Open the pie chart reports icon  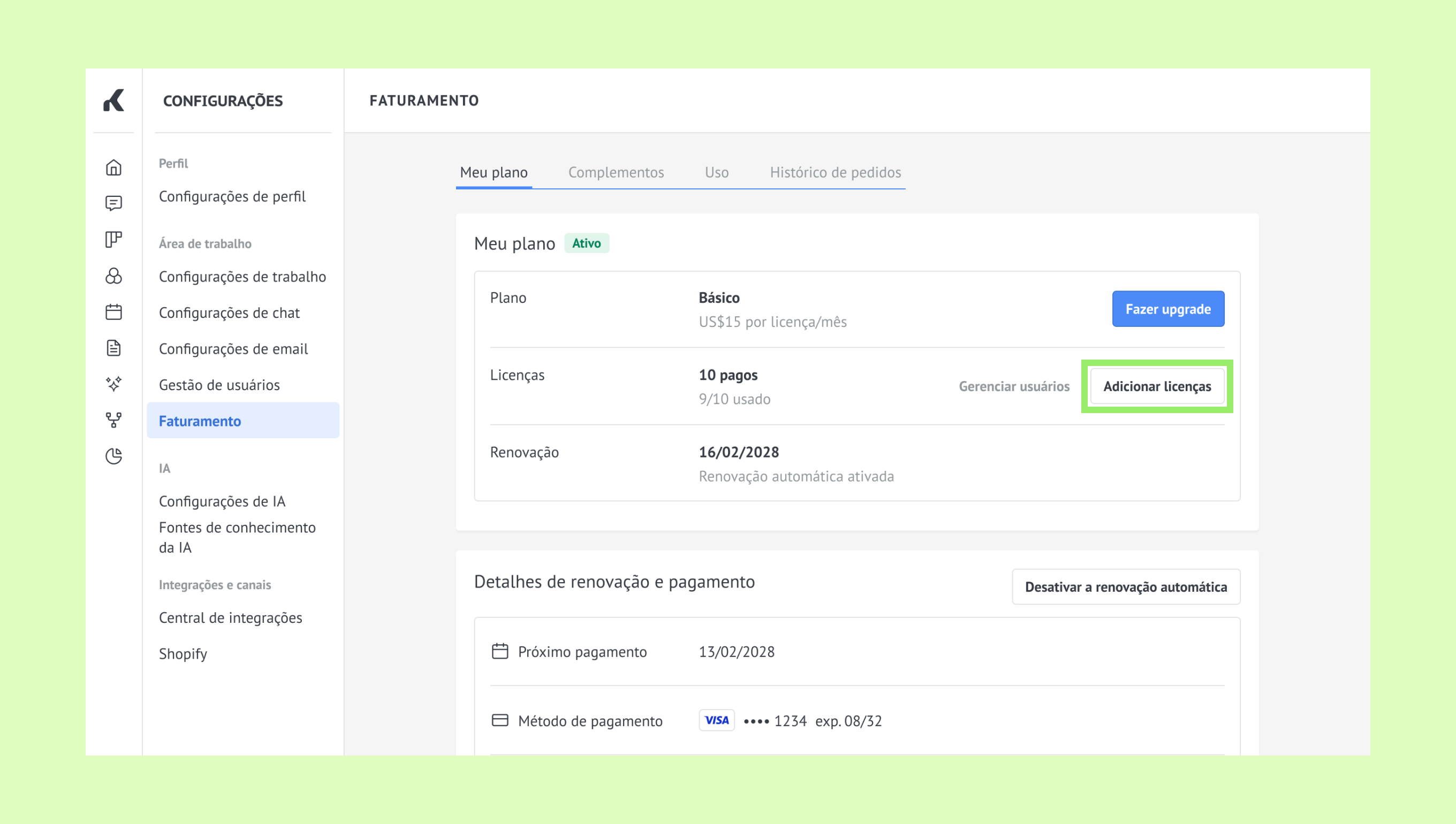pyautogui.click(x=114, y=456)
